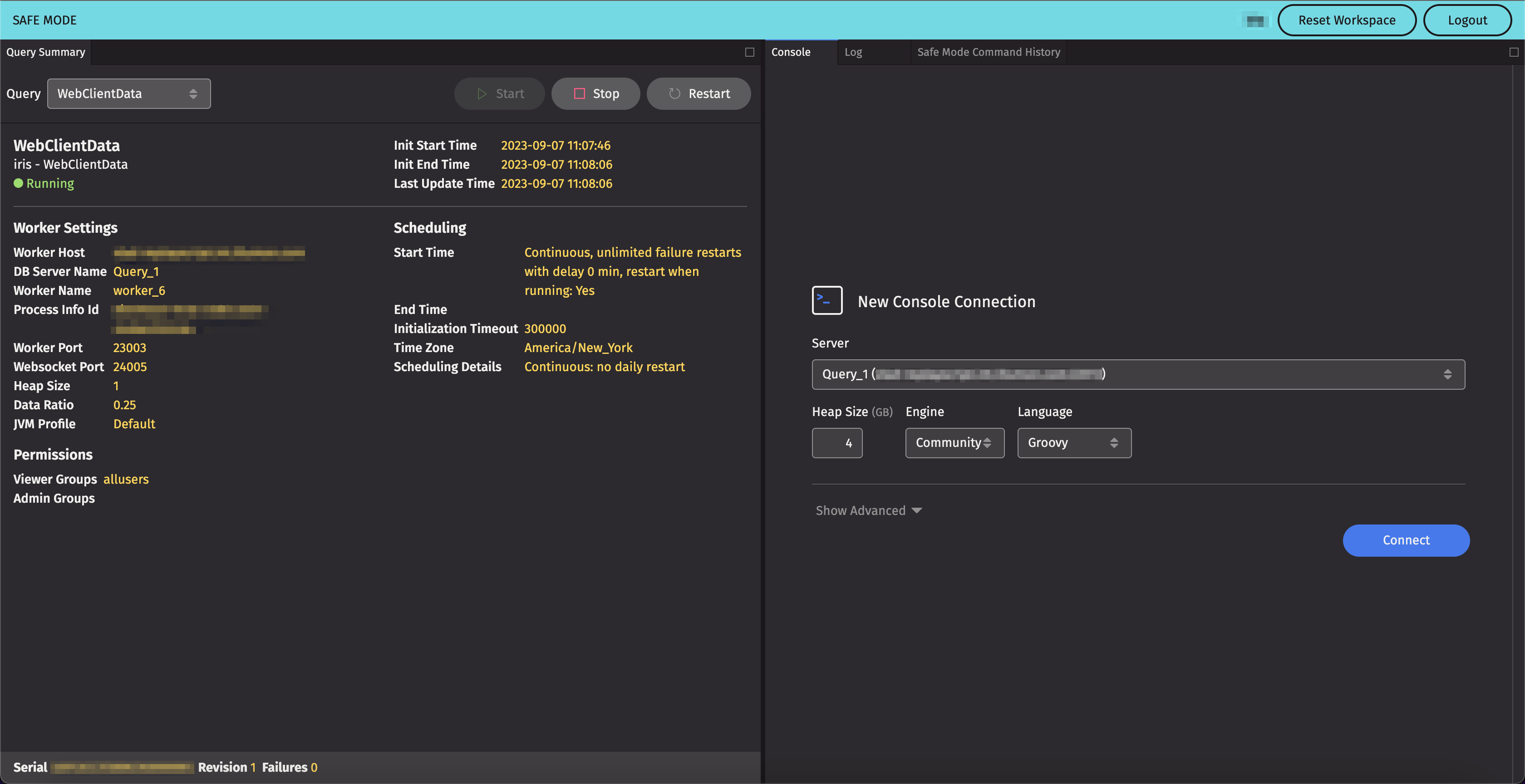Image resolution: width=1525 pixels, height=784 pixels.
Task: Click Init Start Time value 2023-09-07 11:07:46
Action: [x=555, y=146]
